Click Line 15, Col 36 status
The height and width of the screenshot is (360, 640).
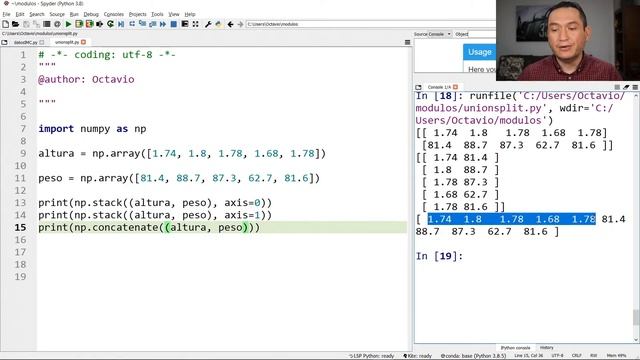[529, 356]
